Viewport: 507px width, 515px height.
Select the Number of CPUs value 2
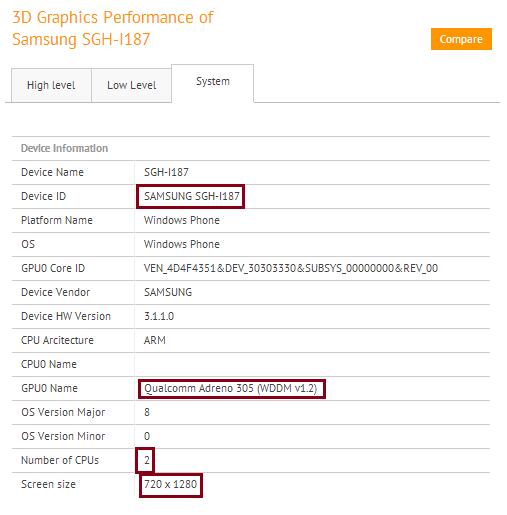[147, 460]
